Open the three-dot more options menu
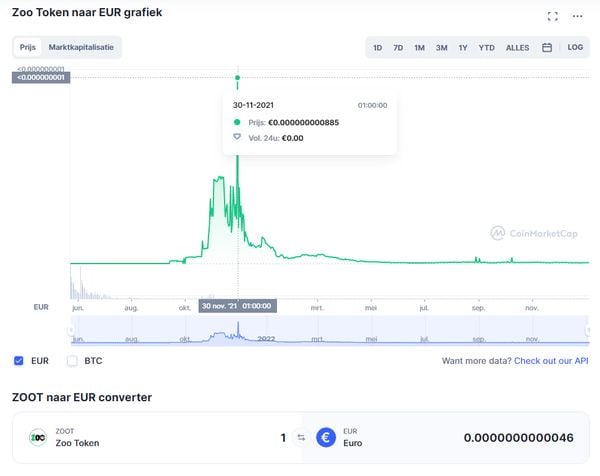This screenshot has height=476, width=600. click(577, 16)
